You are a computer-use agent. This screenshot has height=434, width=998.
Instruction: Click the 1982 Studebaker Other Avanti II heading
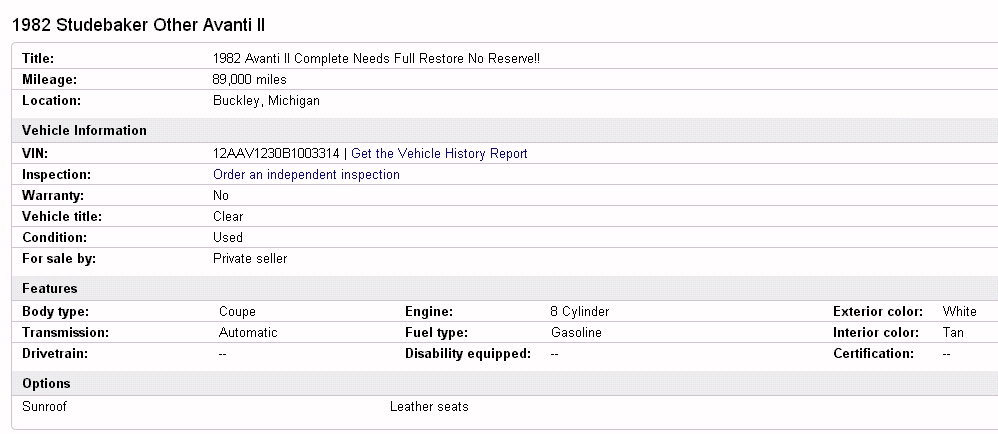tap(138, 23)
